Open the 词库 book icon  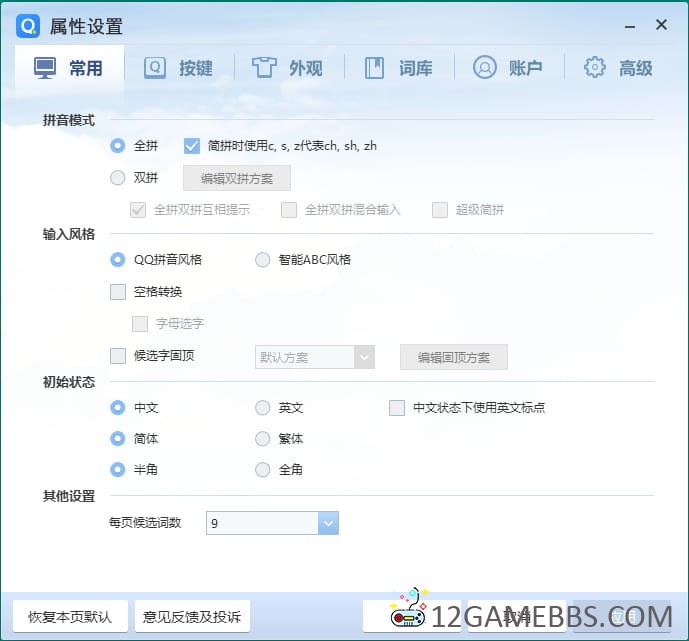click(374, 68)
